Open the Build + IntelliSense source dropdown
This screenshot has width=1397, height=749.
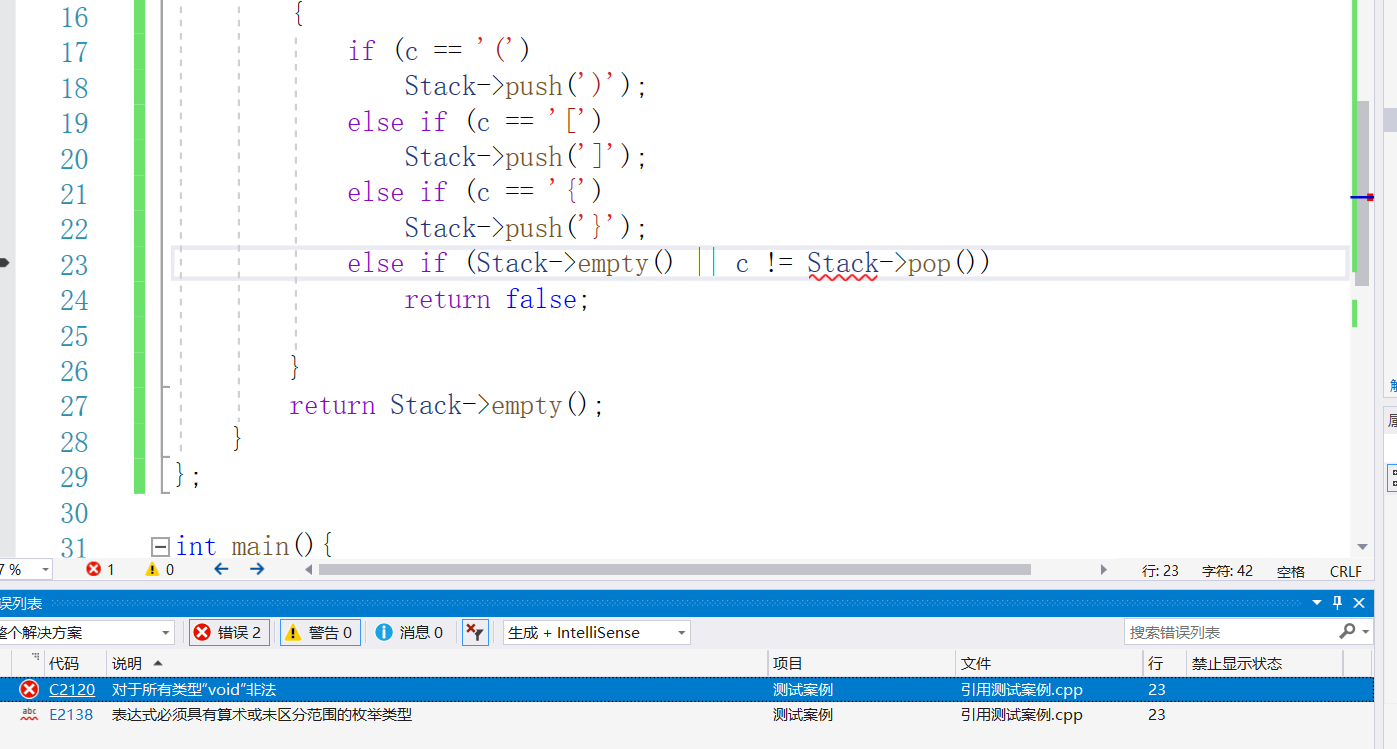coord(597,632)
